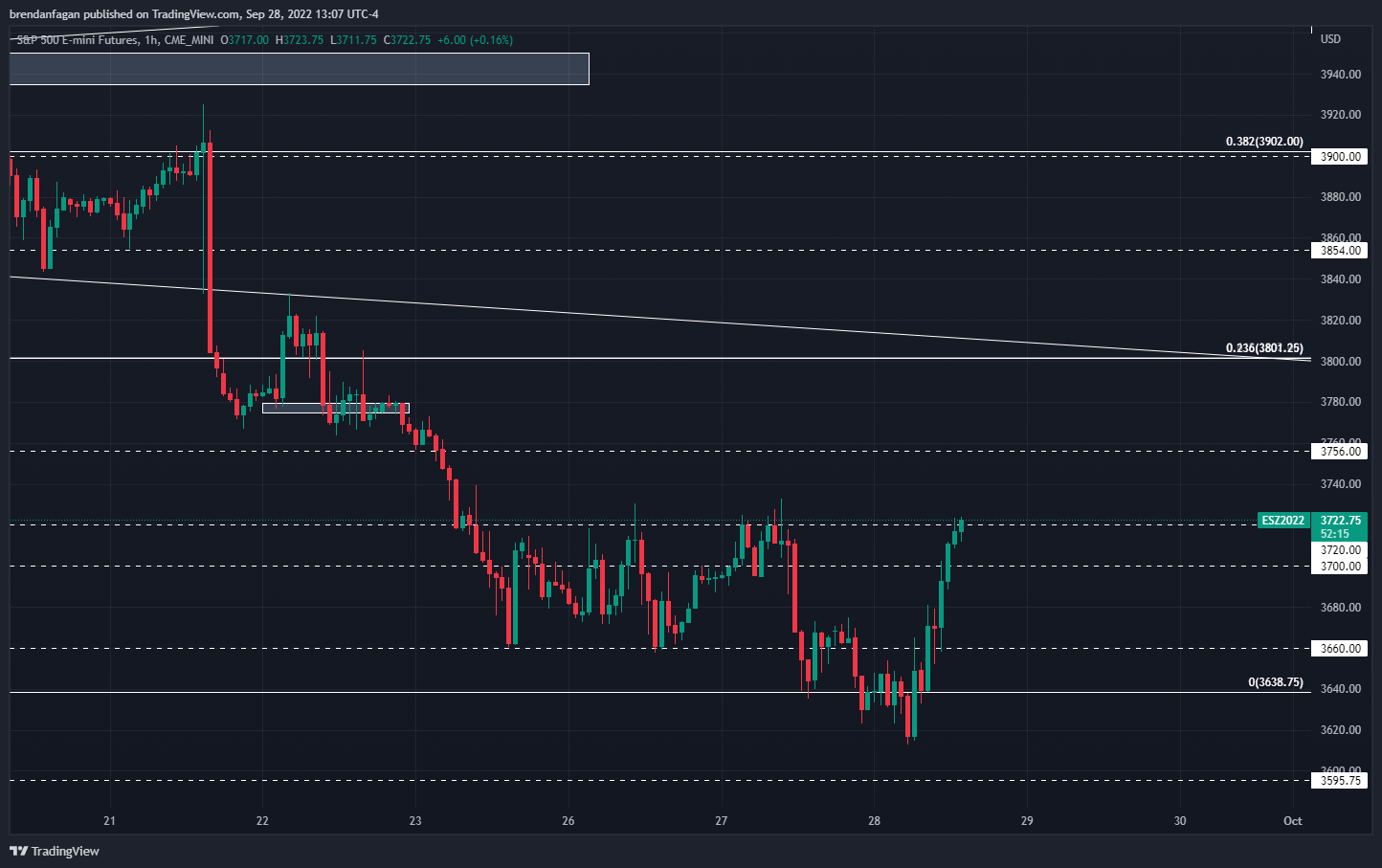Viewport: 1382px width, 868px height.
Task: Click the 3880.00 price axis value
Action: click(1340, 197)
